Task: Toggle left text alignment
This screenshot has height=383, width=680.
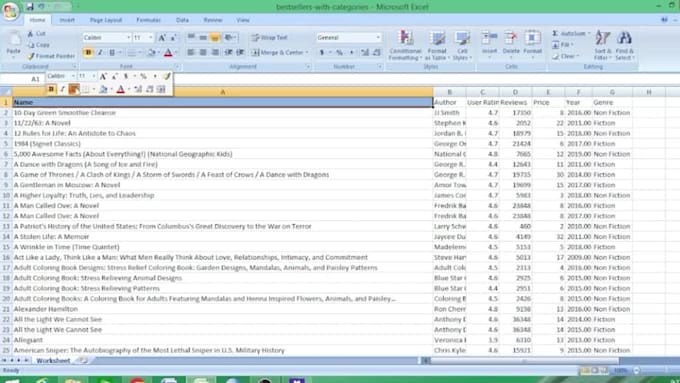Action: point(191,52)
